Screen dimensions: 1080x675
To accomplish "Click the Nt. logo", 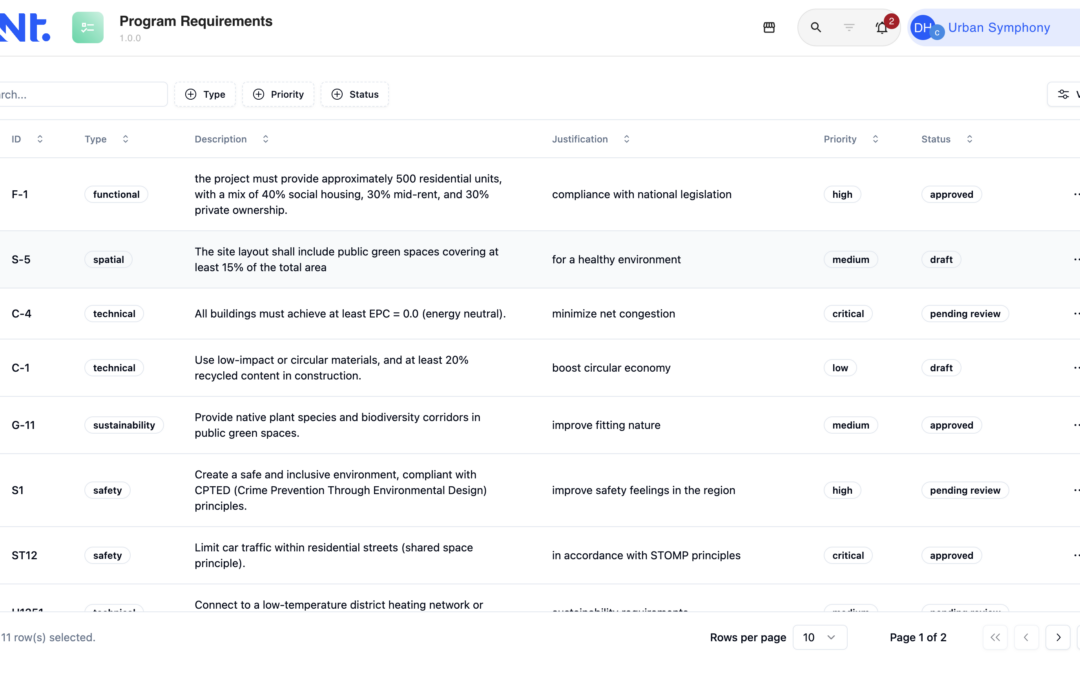I will (24, 28).
